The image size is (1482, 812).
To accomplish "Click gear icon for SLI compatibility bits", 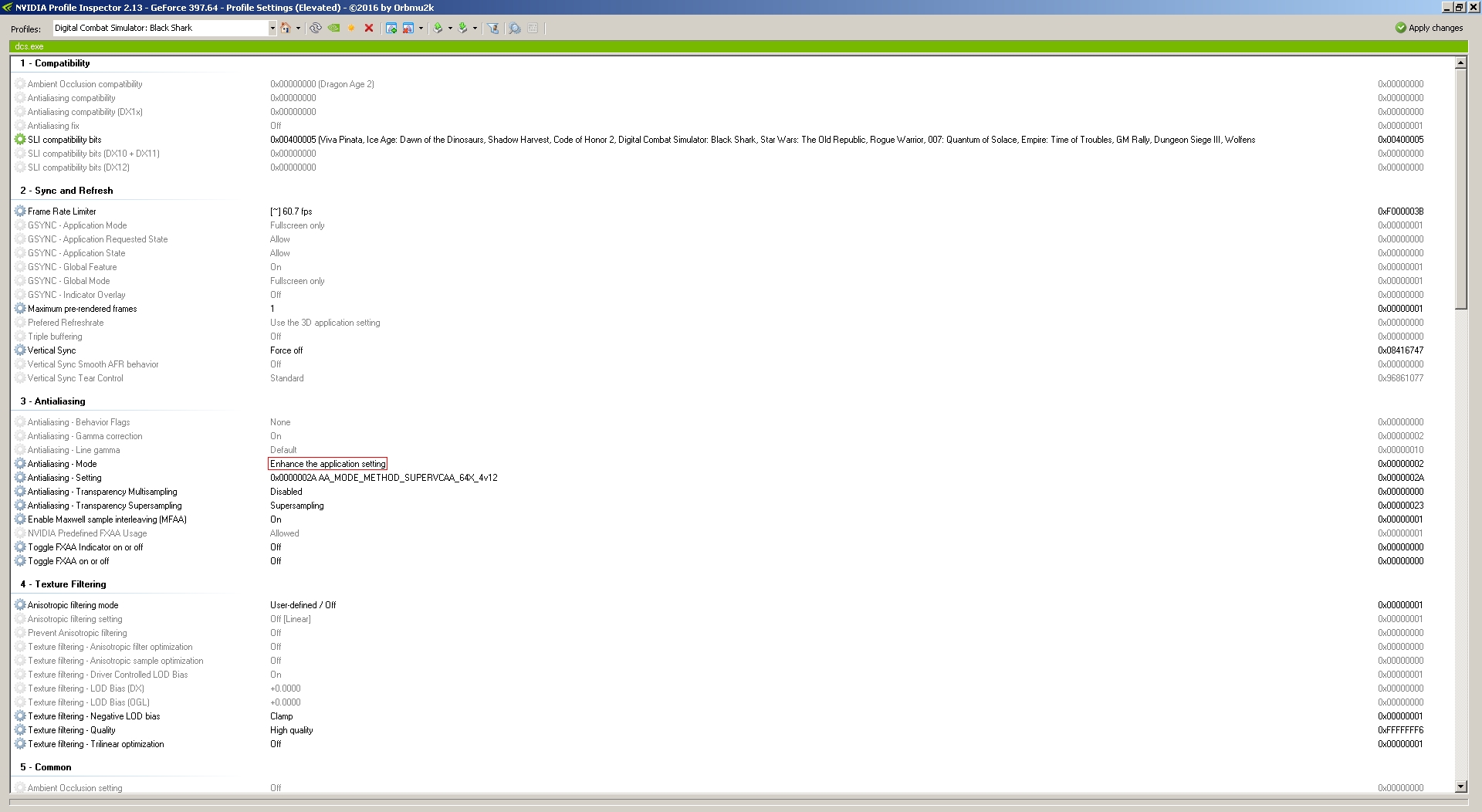I will [20, 140].
